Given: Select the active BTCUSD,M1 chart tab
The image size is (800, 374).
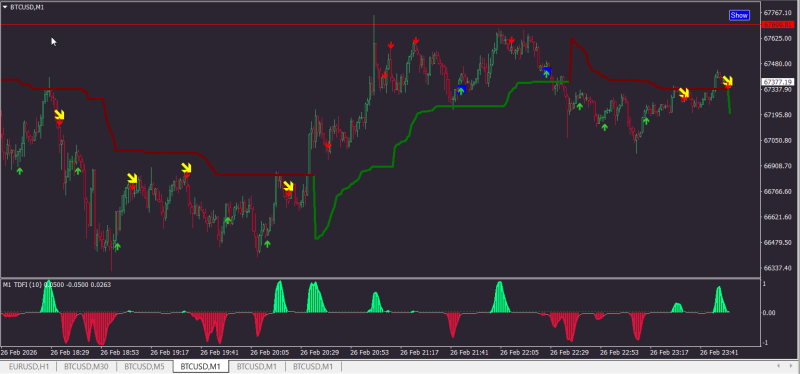Looking at the screenshot, I should tap(201, 366).
